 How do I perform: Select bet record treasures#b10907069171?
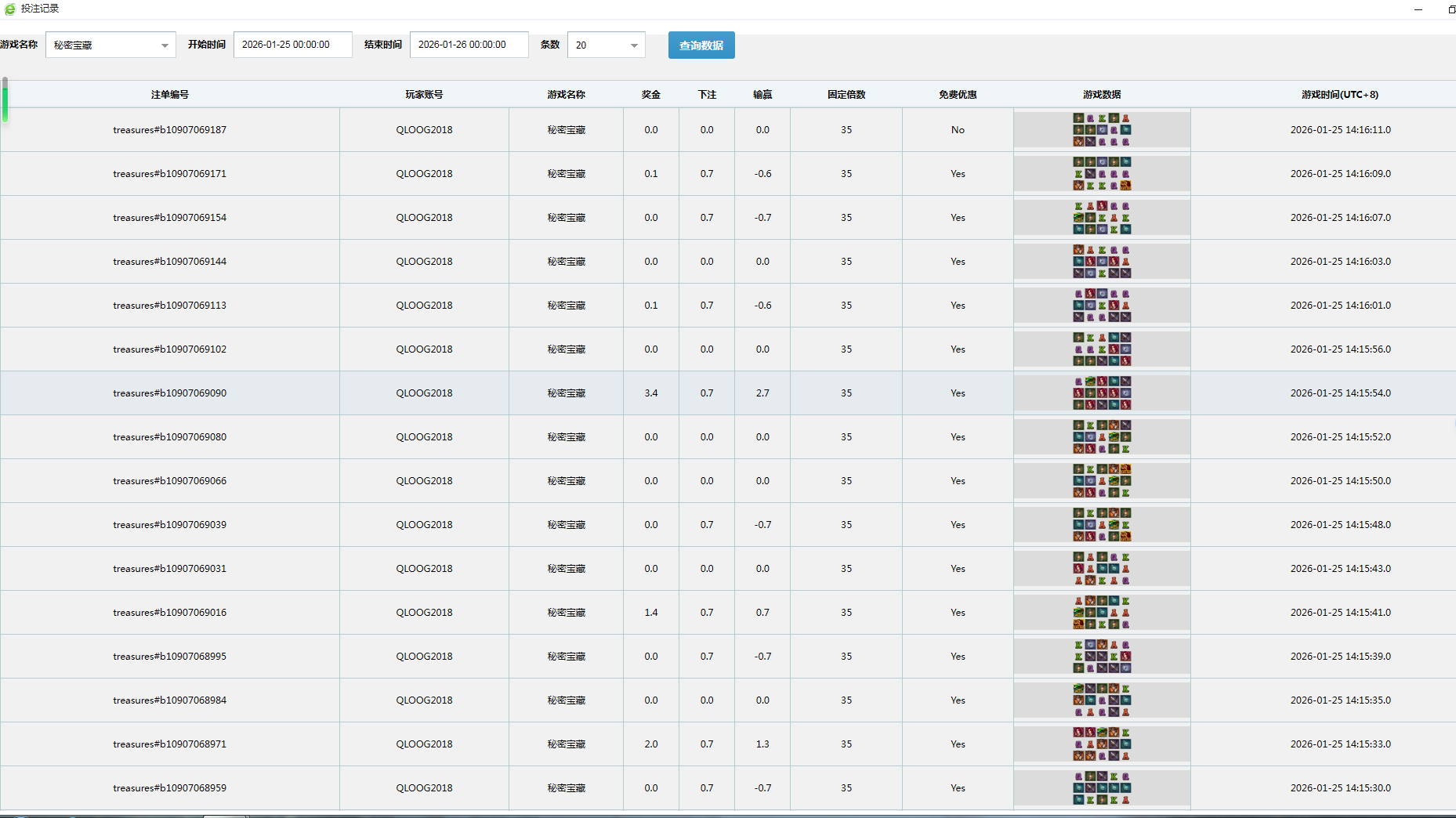coord(169,174)
